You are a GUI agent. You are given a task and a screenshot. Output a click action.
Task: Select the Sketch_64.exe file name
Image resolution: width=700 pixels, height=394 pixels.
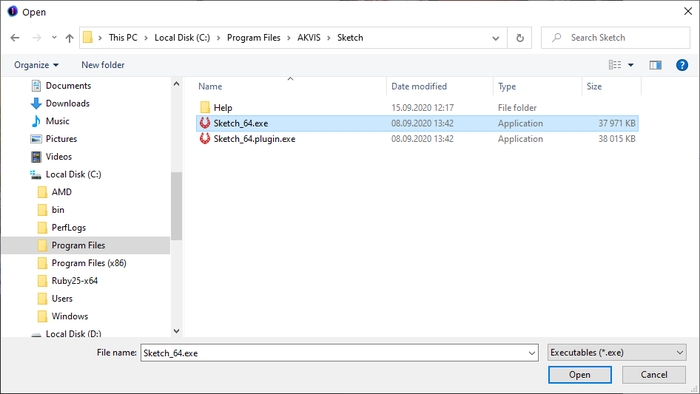(x=241, y=124)
